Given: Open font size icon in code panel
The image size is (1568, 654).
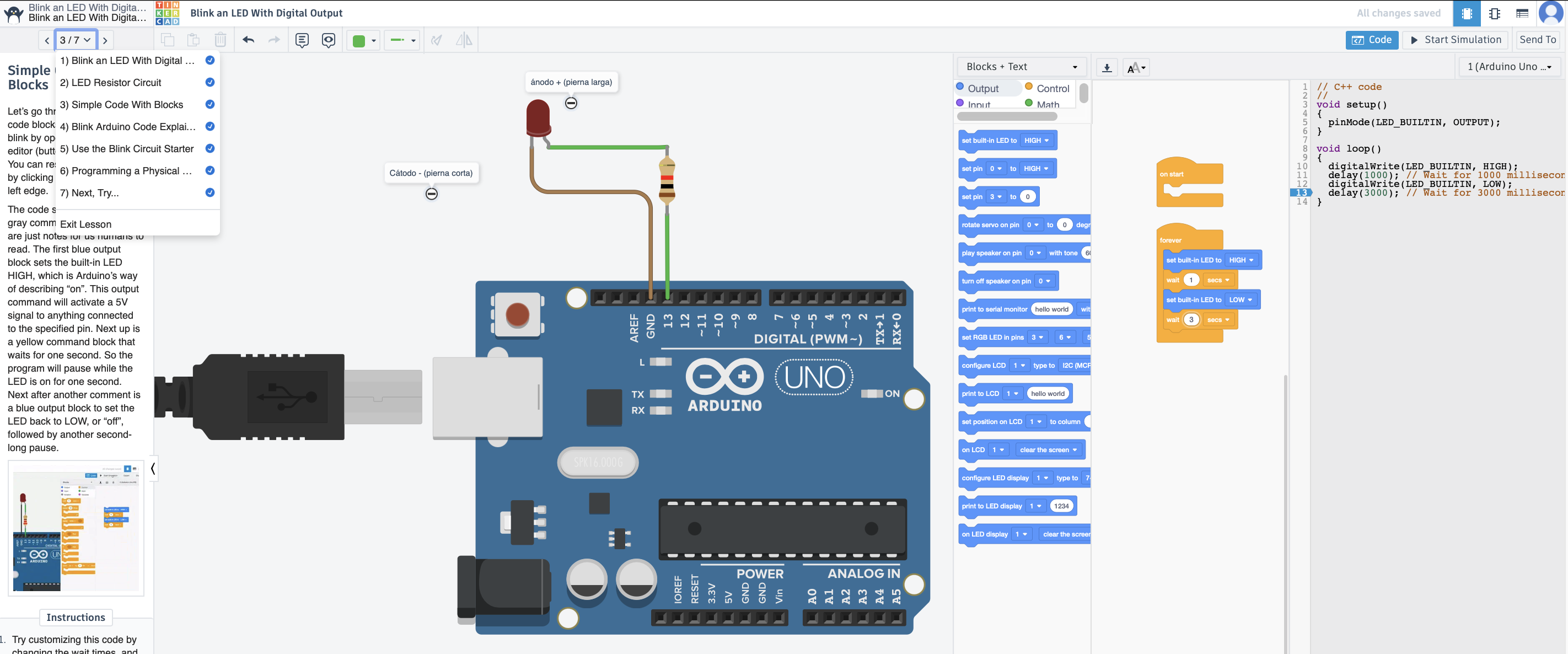Looking at the screenshot, I should click(x=1135, y=68).
